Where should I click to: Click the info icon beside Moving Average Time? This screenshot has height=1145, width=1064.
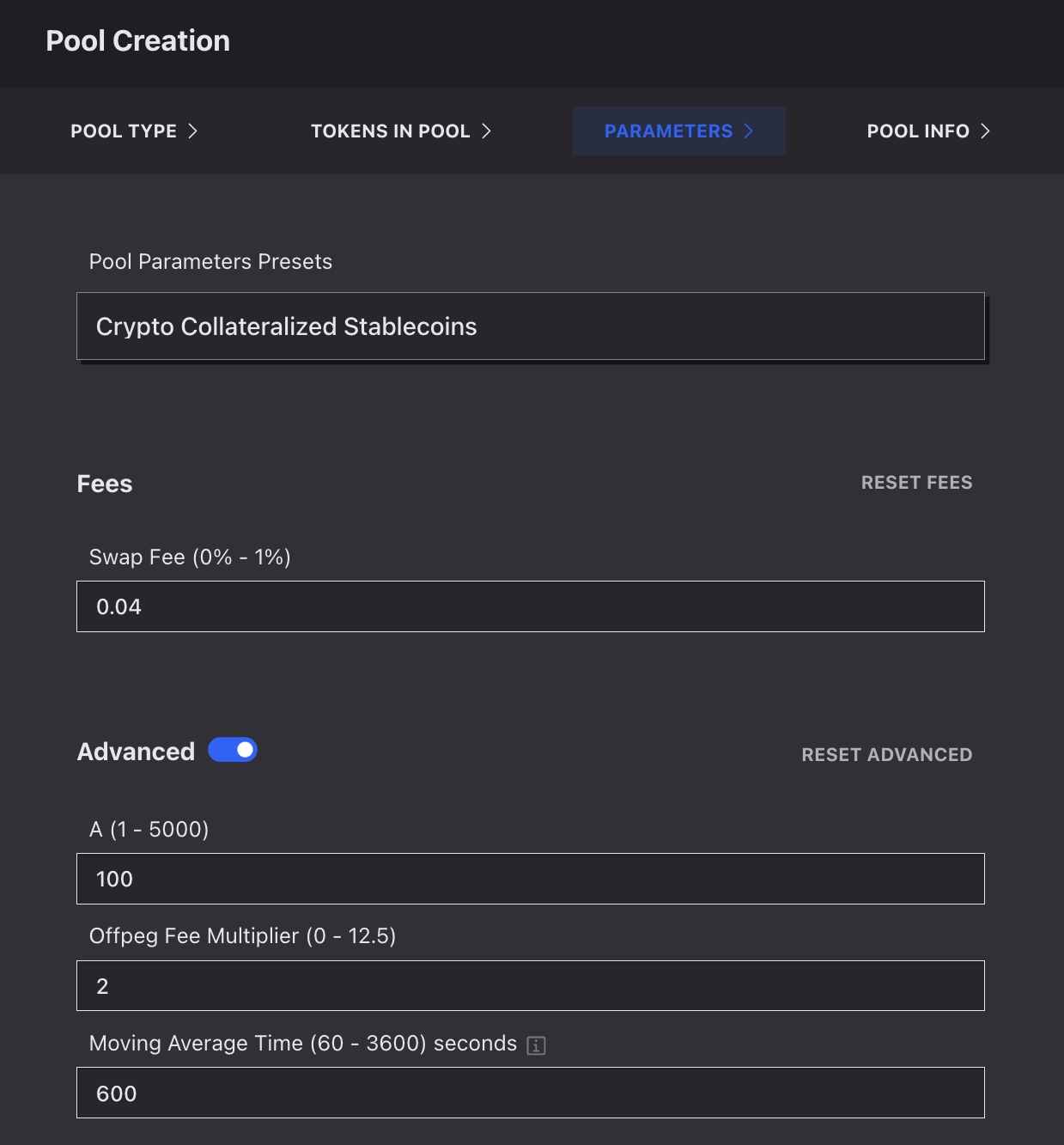click(536, 1045)
